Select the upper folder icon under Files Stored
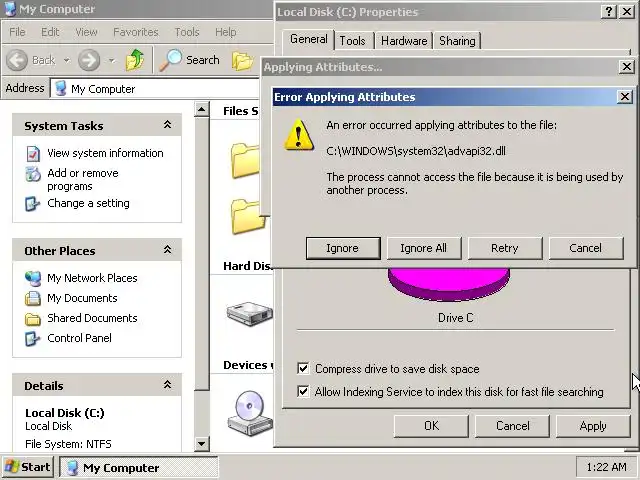The image size is (640, 480). (245, 160)
